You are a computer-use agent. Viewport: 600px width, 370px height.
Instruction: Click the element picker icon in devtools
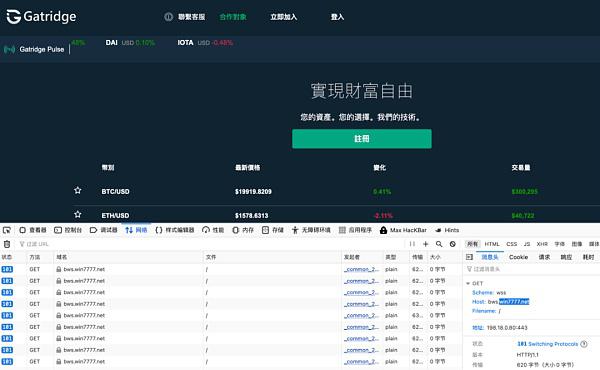(7, 230)
